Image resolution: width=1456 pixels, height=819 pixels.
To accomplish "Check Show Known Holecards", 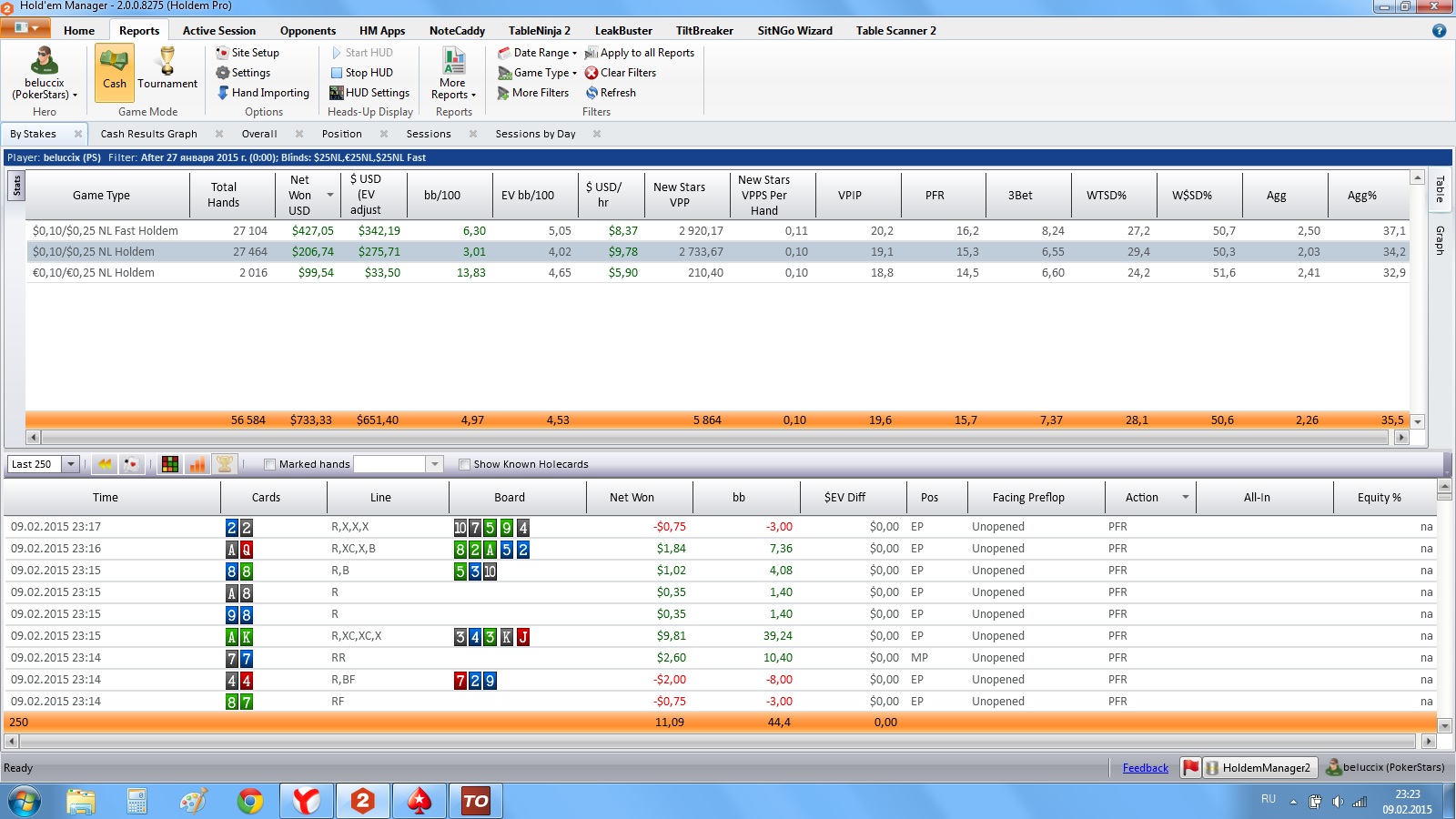I will click(464, 464).
